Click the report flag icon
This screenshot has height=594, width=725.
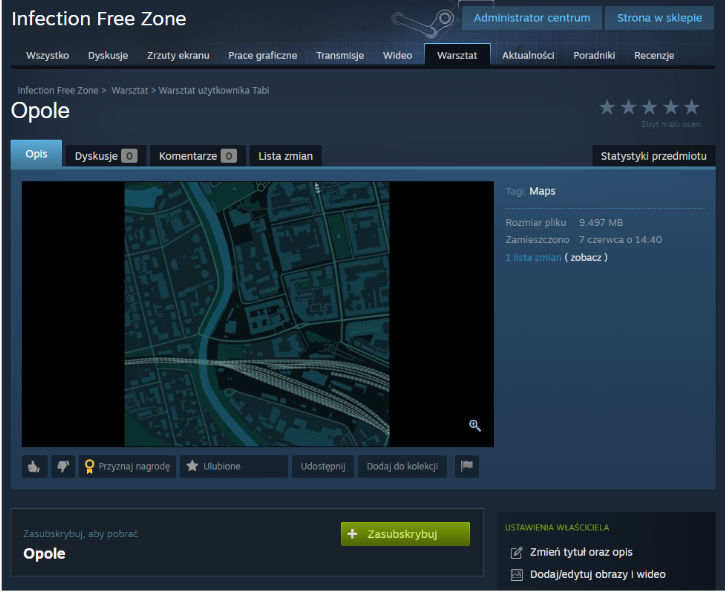pos(467,466)
